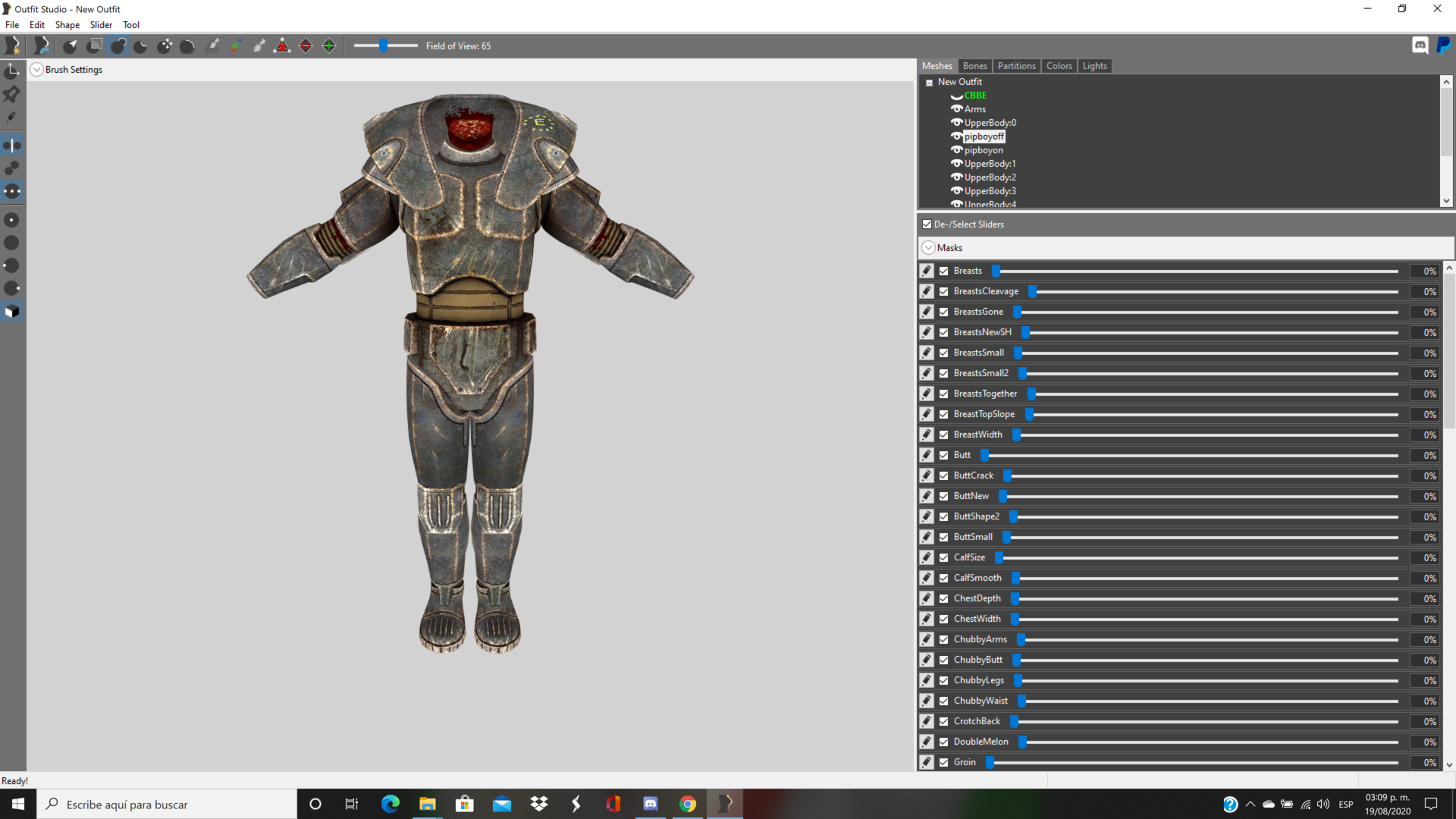The image size is (1456, 819).
Task: Select the Deflate brush tool
Action: click(x=141, y=45)
